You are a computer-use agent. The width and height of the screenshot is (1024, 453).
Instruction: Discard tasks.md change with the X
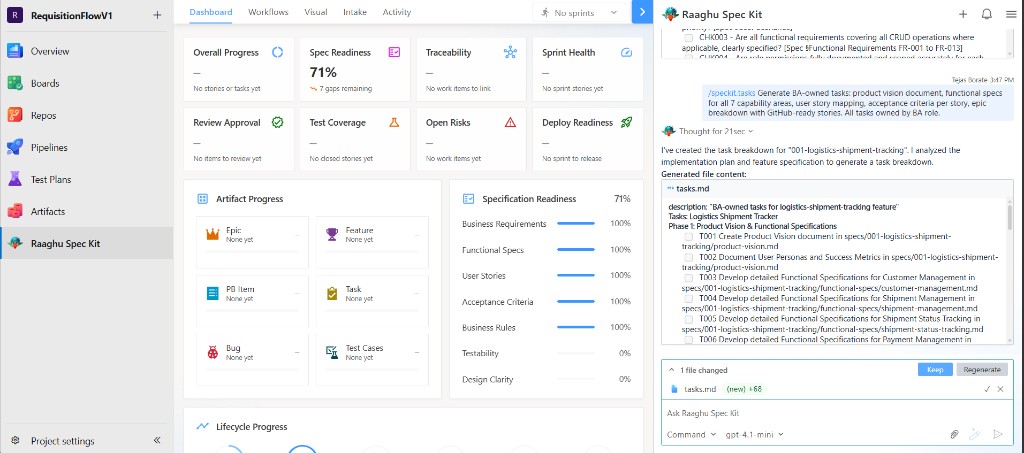point(1000,389)
